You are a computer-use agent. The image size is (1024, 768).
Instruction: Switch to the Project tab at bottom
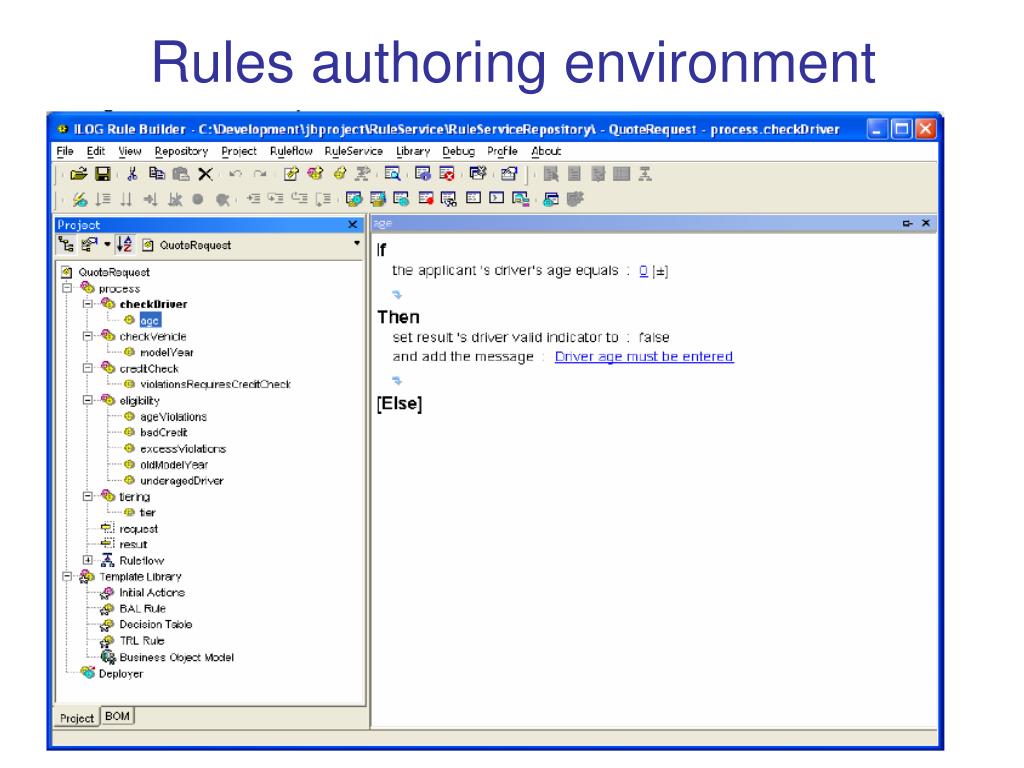(x=76, y=718)
